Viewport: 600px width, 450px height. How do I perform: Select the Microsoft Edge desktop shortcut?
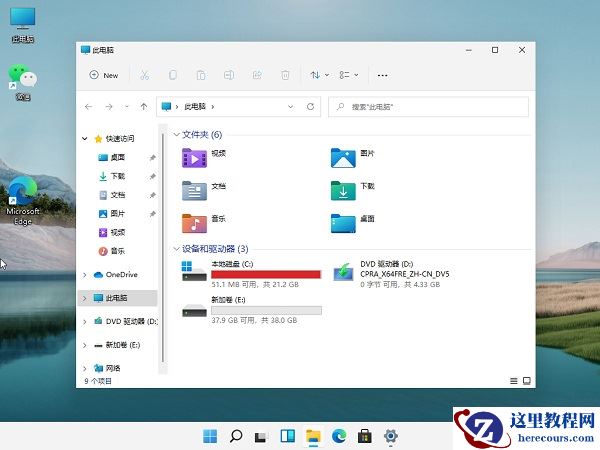click(23, 201)
